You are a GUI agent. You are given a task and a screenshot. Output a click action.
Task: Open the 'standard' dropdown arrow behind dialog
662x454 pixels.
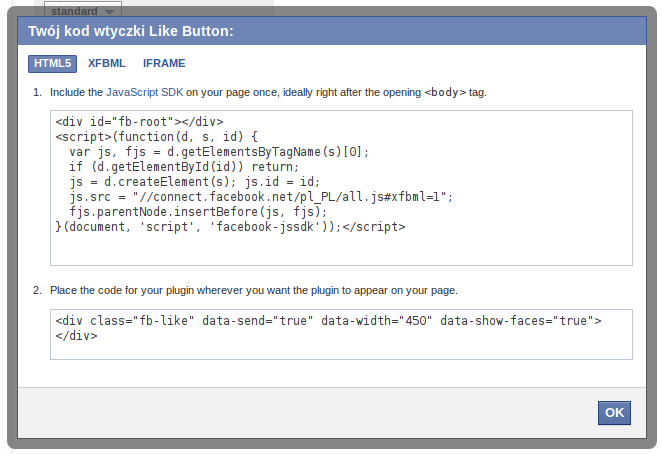pos(110,10)
